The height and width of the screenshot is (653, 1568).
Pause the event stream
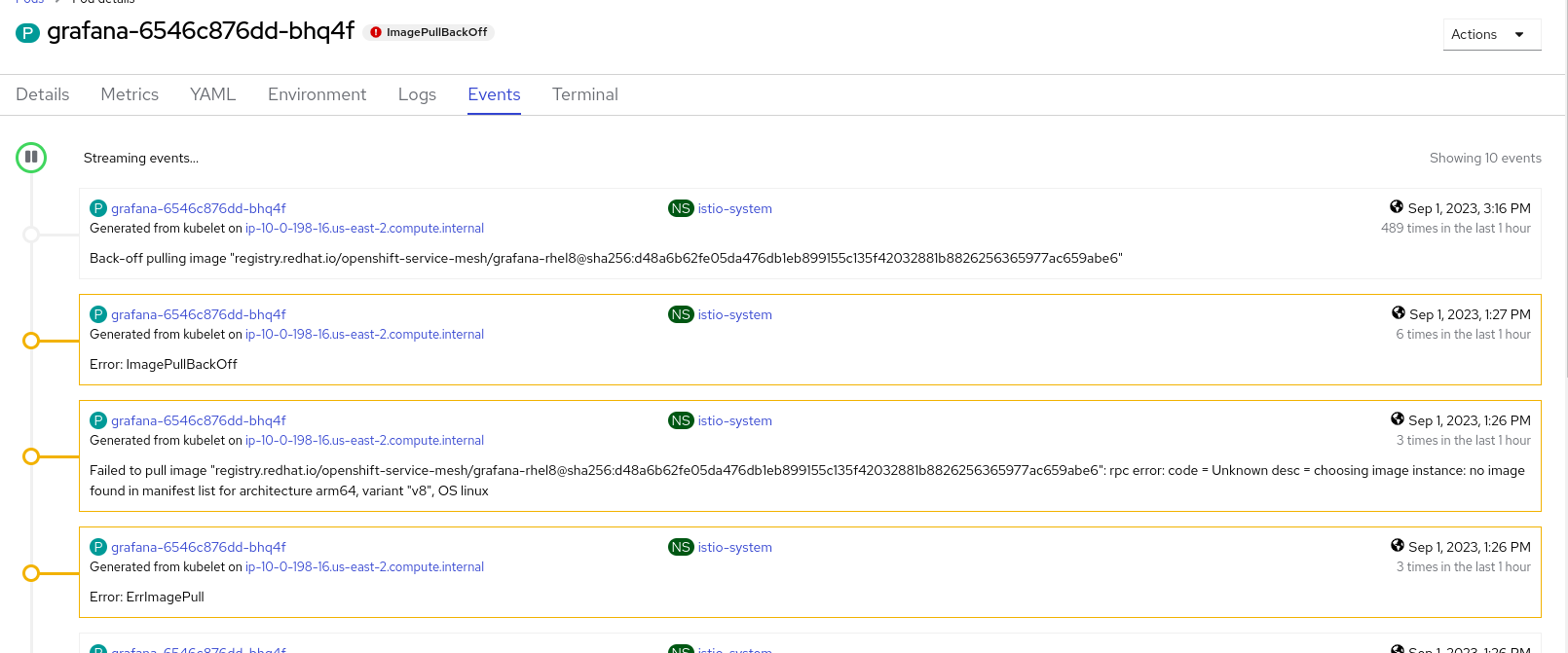click(x=31, y=157)
